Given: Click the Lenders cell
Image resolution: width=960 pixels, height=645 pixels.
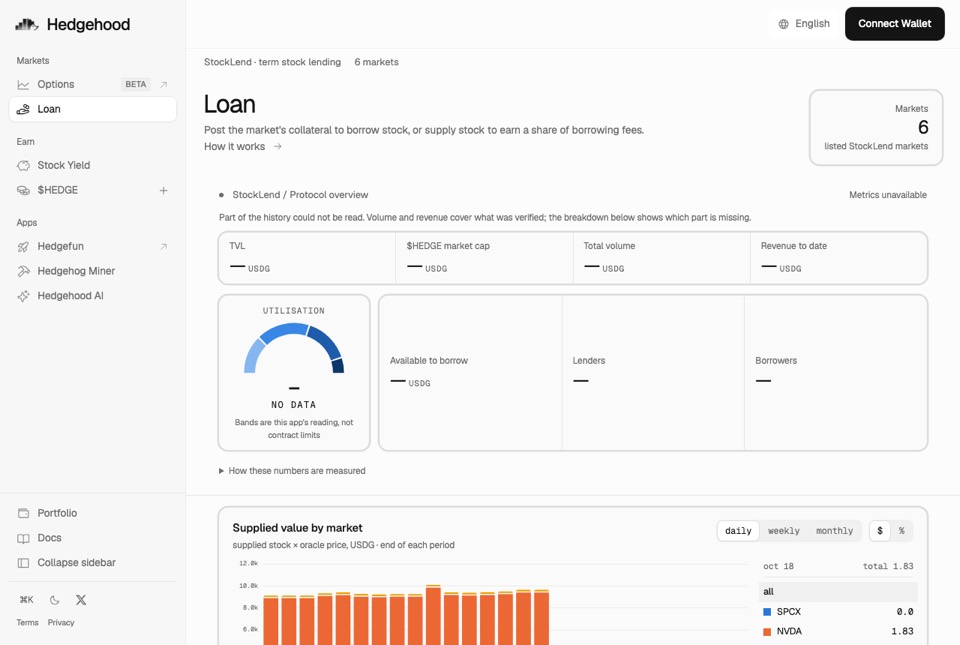Looking at the screenshot, I should point(653,373).
